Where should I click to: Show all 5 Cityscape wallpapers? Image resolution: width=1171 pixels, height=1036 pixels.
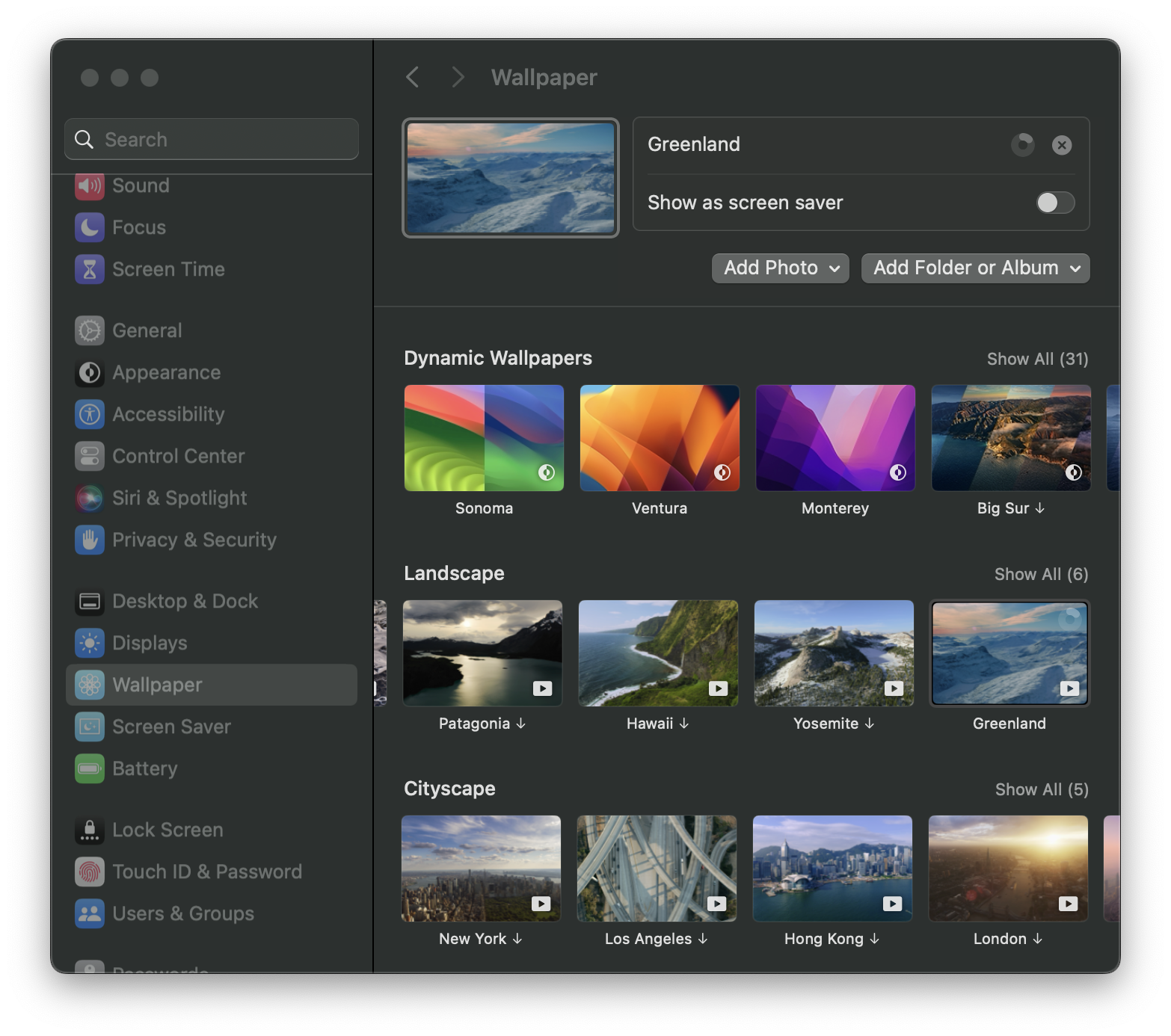point(1042,789)
